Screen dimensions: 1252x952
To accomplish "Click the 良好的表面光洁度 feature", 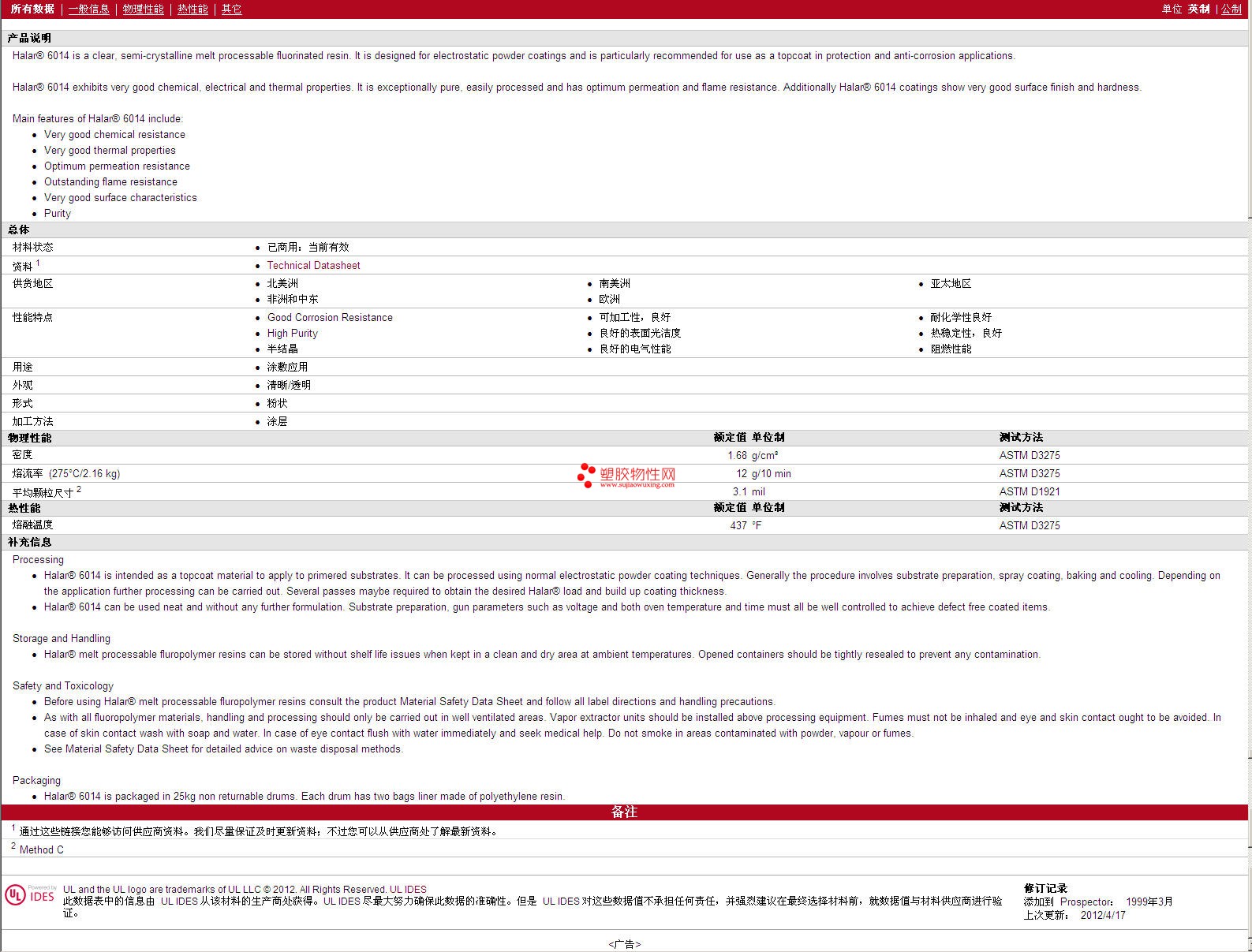I will click(x=640, y=333).
